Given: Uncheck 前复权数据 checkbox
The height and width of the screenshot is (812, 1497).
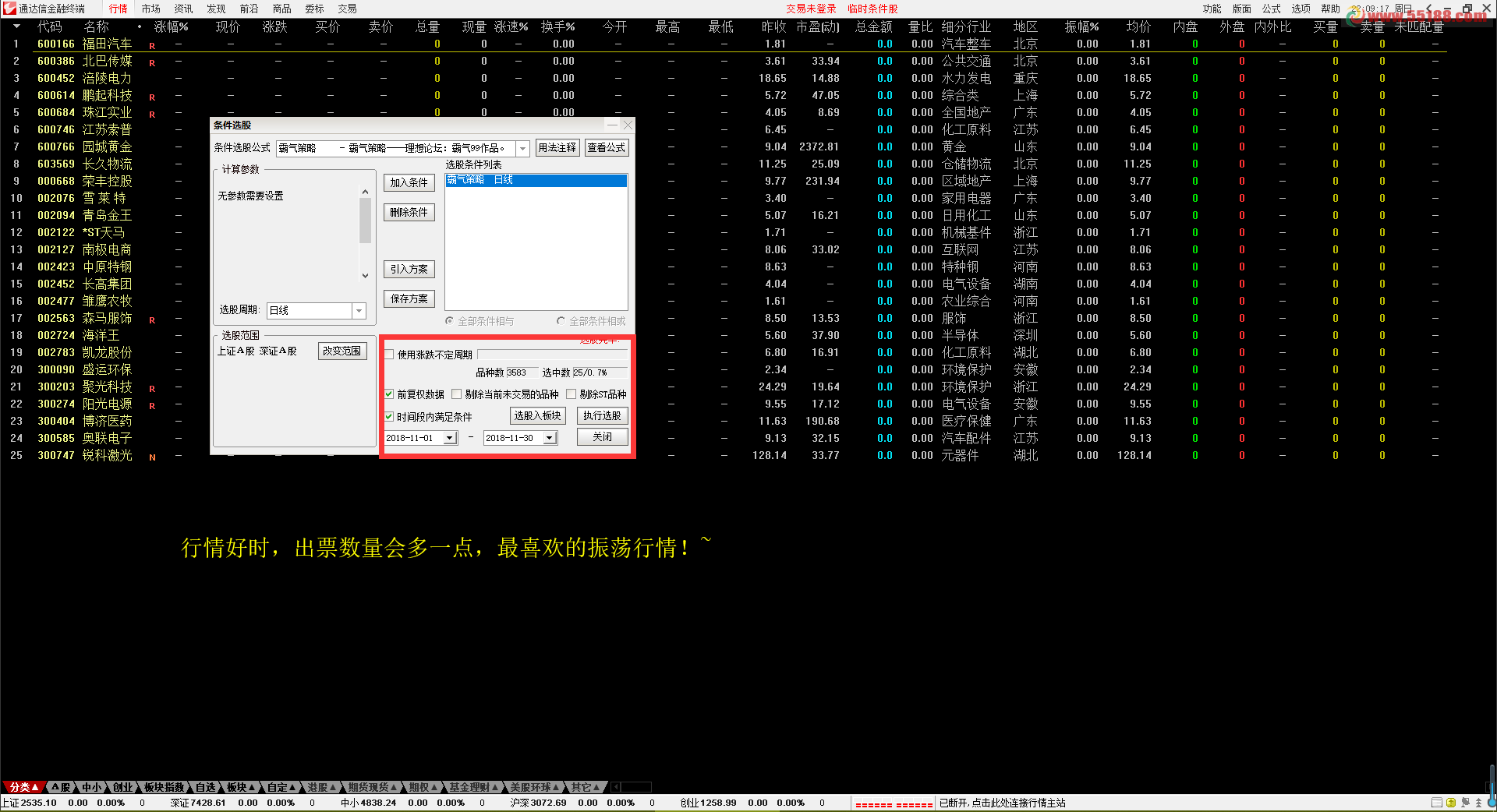Looking at the screenshot, I should [390, 394].
